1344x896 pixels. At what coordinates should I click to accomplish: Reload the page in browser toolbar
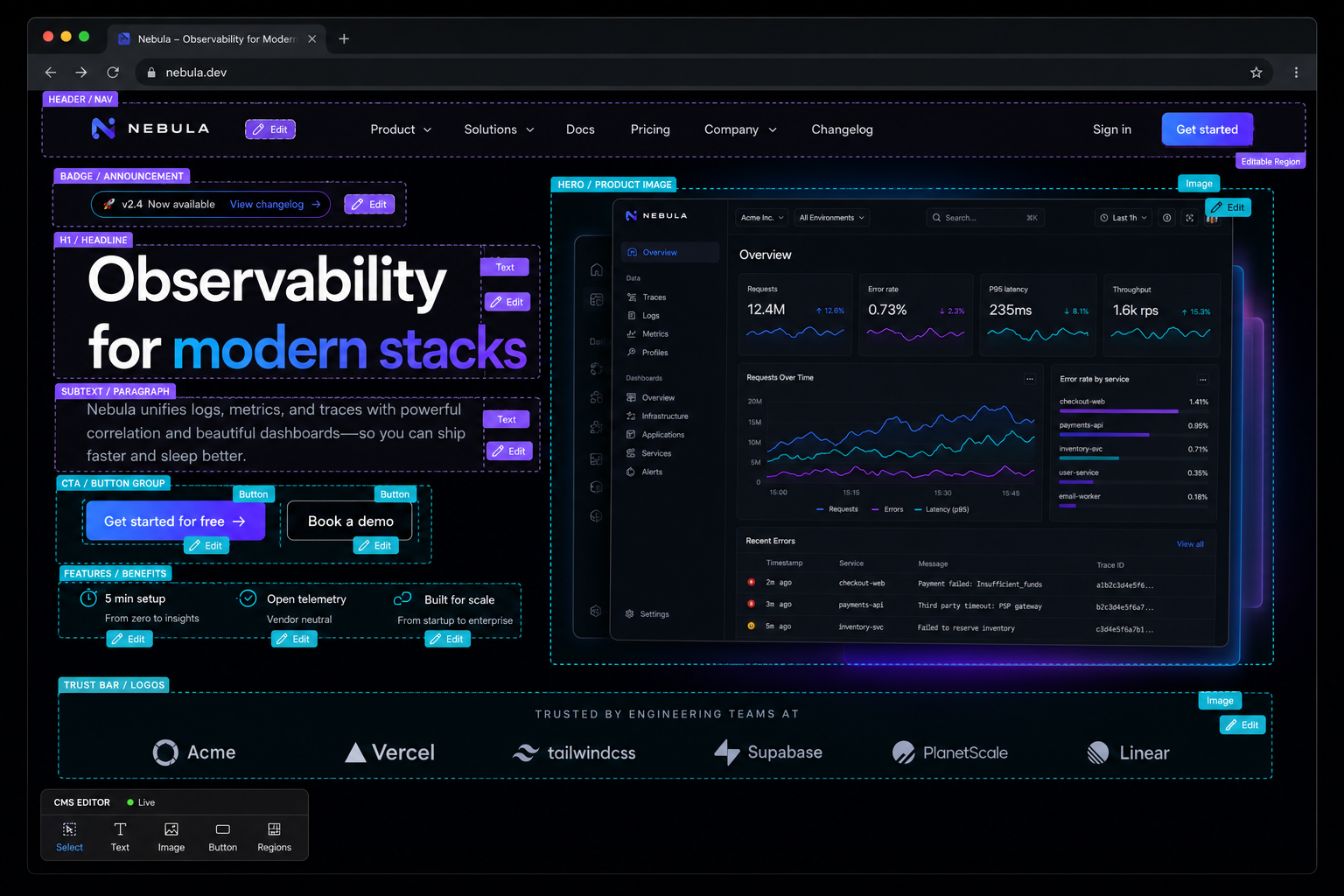[113, 73]
